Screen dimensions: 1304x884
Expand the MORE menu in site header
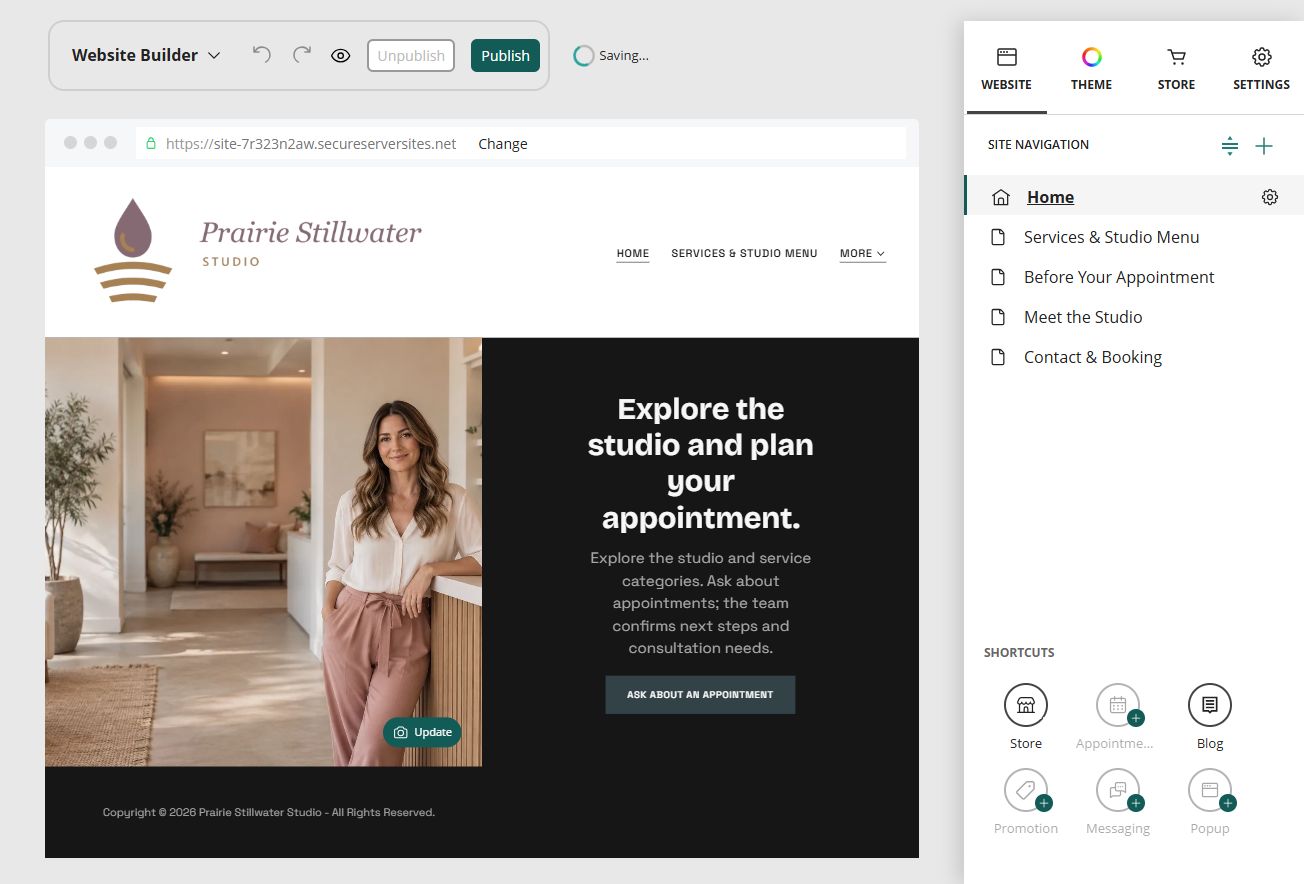click(x=862, y=253)
